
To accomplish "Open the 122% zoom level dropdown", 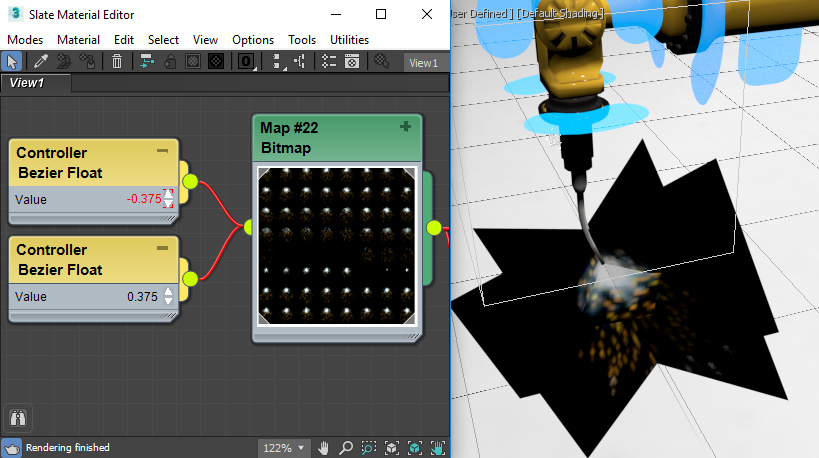I will coord(283,448).
